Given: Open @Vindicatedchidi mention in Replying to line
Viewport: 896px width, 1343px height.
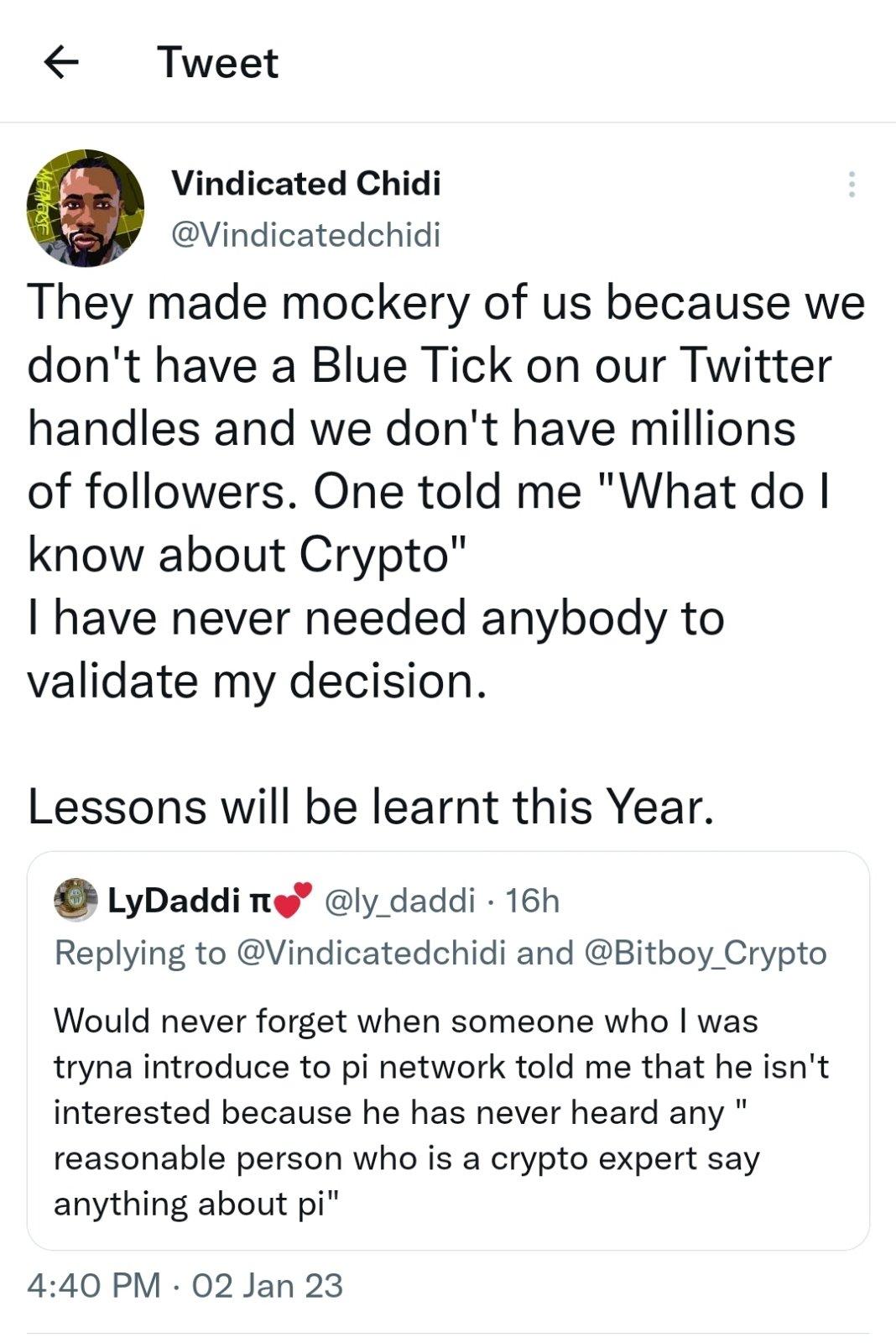Looking at the screenshot, I should [x=372, y=954].
